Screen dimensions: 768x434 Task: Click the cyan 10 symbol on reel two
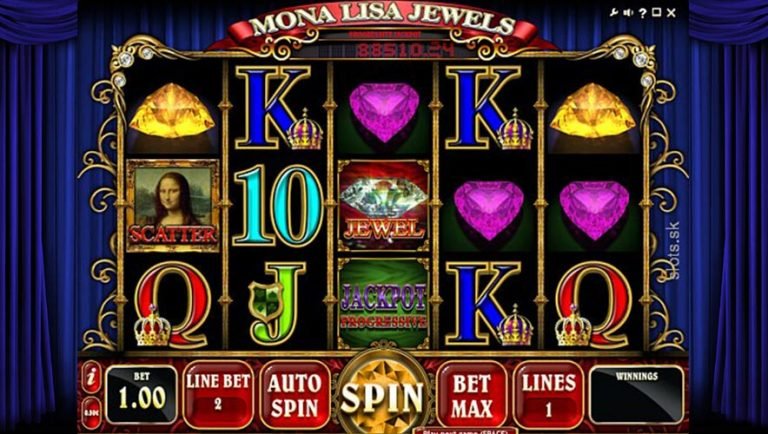click(x=278, y=205)
